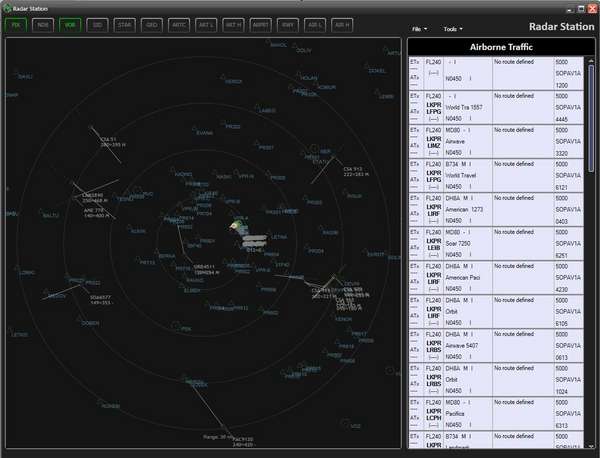Enable the STAR overlay button
The width and height of the screenshot is (600, 458).
(124, 25)
